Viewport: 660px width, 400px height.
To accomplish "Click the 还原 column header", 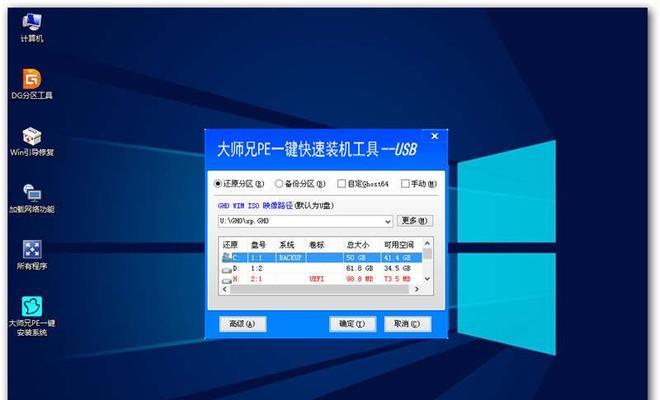I will (230, 245).
